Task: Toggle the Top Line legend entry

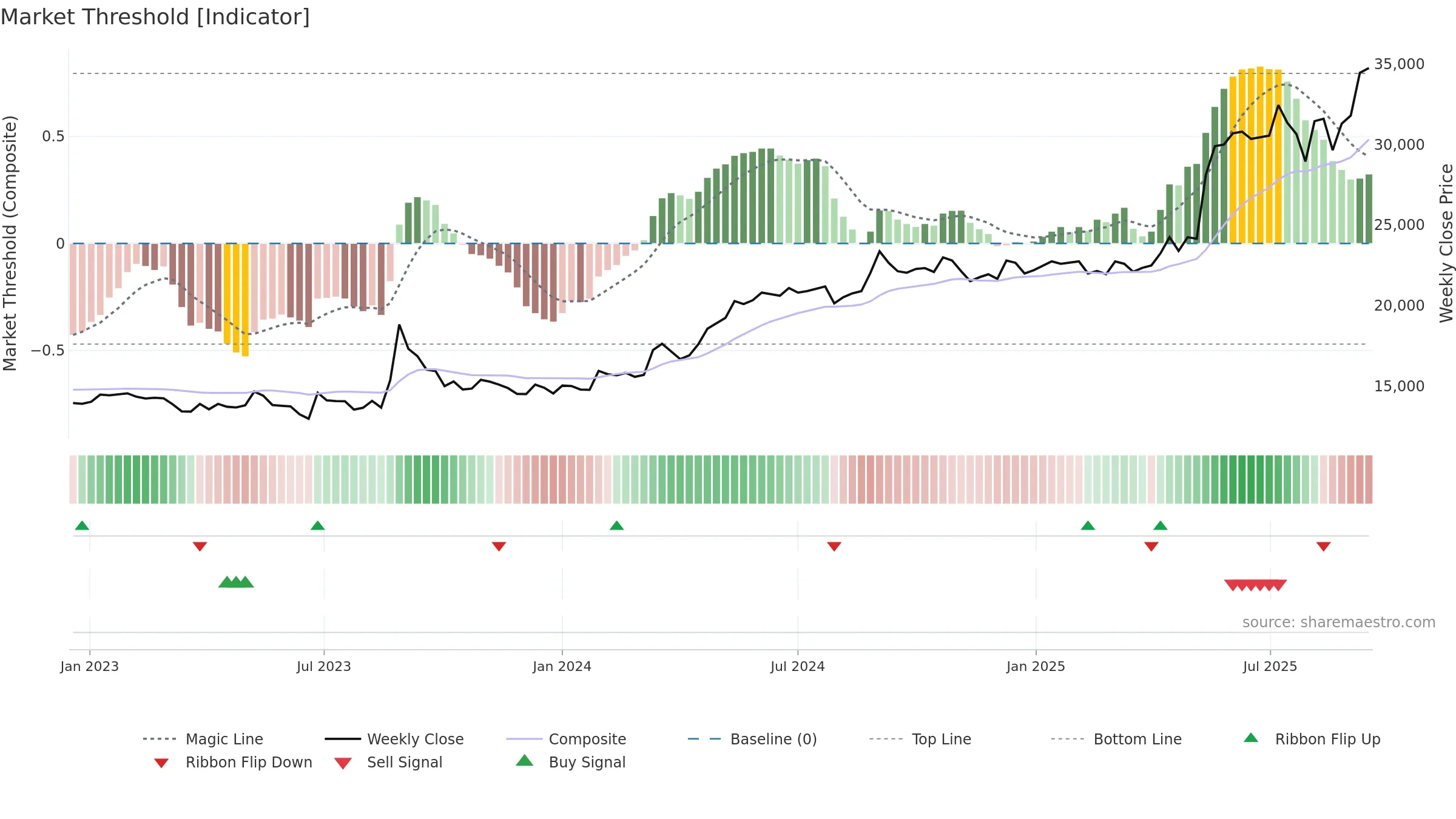Action: pyautogui.click(x=920, y=739)
